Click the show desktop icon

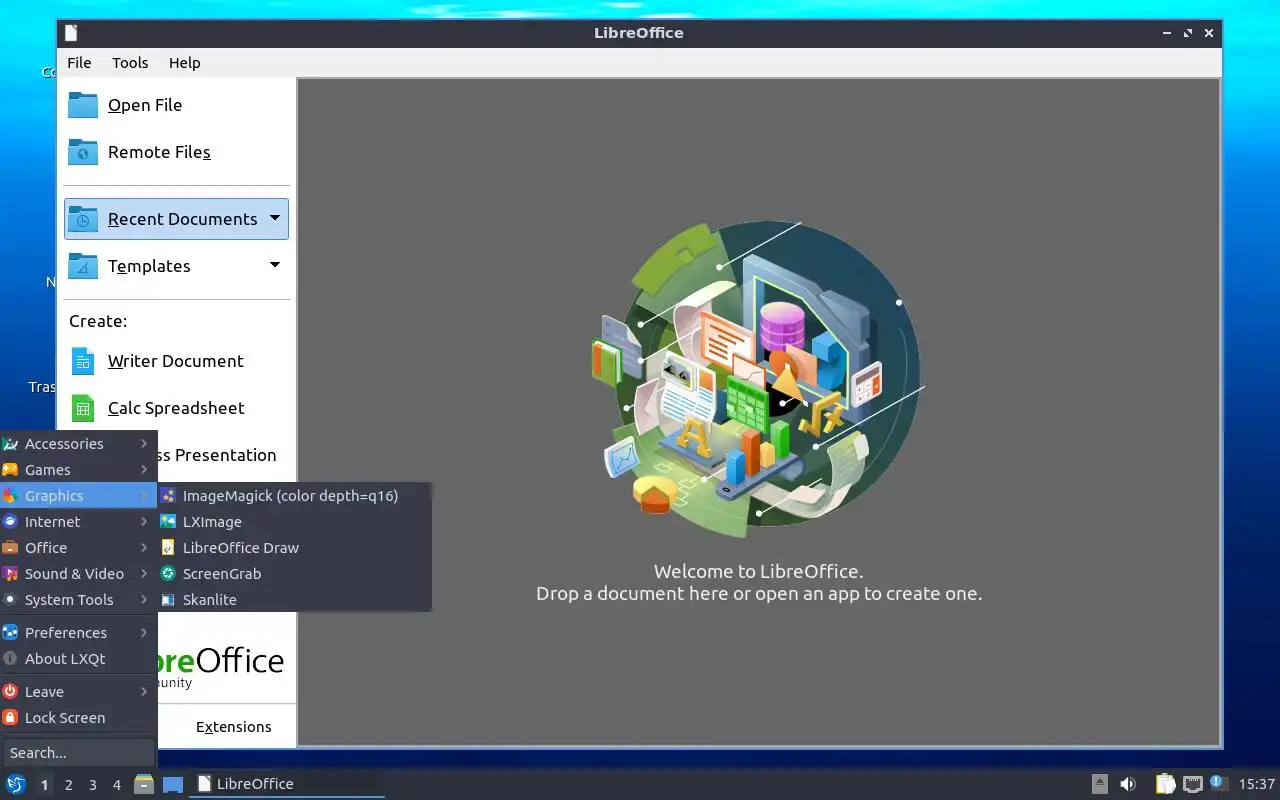(173, 784)
